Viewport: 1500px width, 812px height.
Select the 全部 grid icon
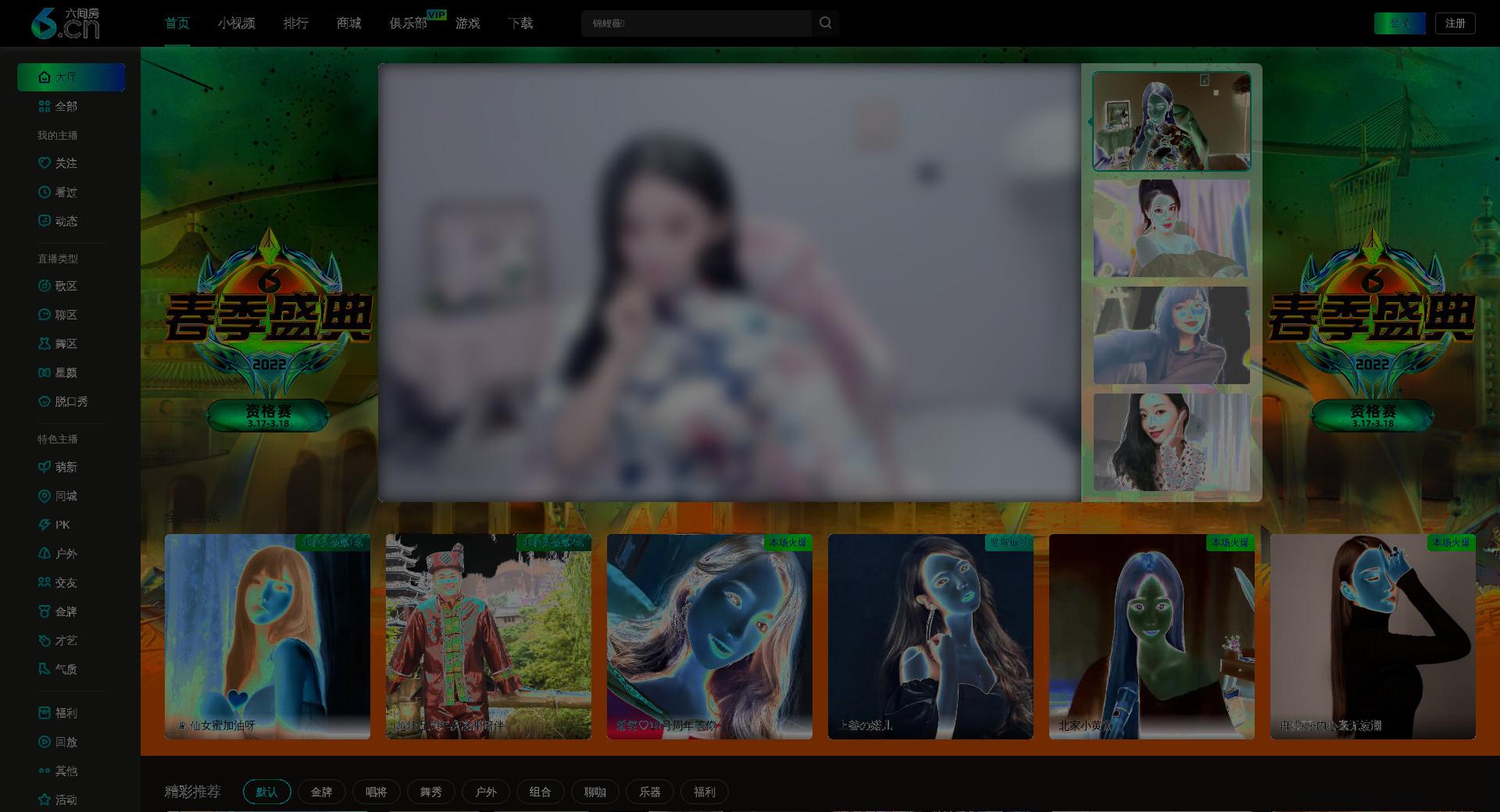[45, 106]
